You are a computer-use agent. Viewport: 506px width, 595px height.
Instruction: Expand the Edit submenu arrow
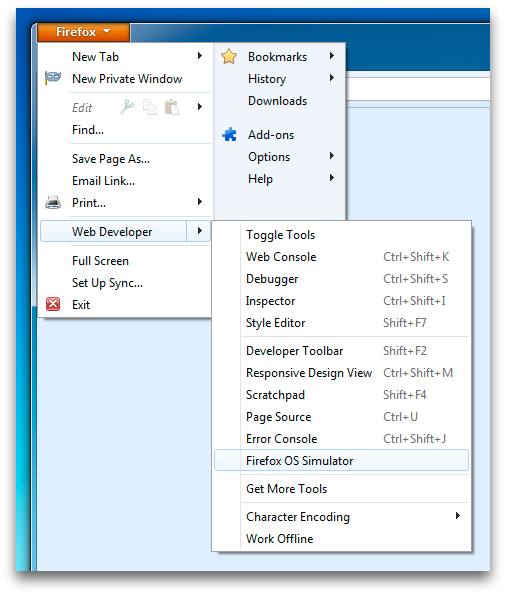(x=200, y=107)
